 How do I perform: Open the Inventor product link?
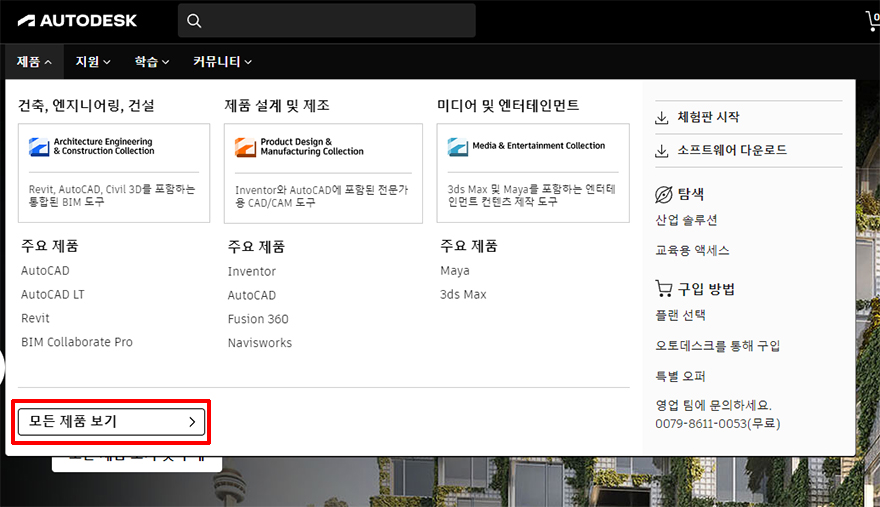tap(252, 272)
